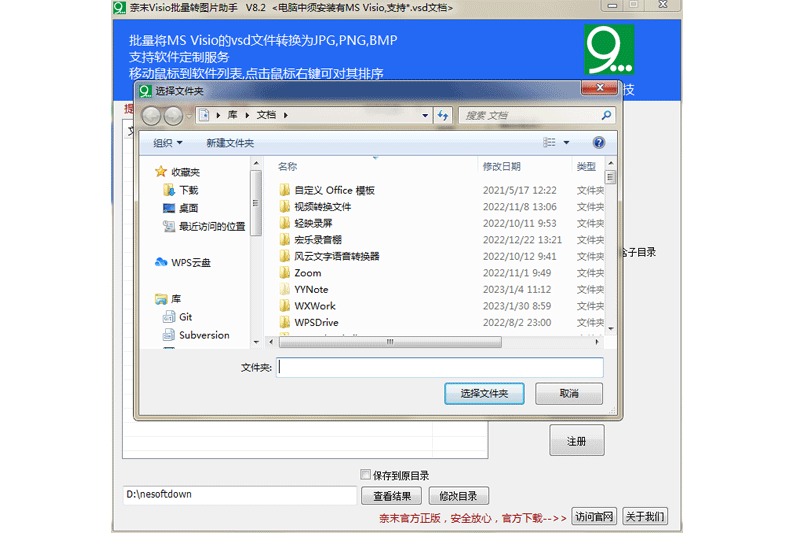Select the Git library item
Viewport: 800px width, 533px height.
coord(185,317)
